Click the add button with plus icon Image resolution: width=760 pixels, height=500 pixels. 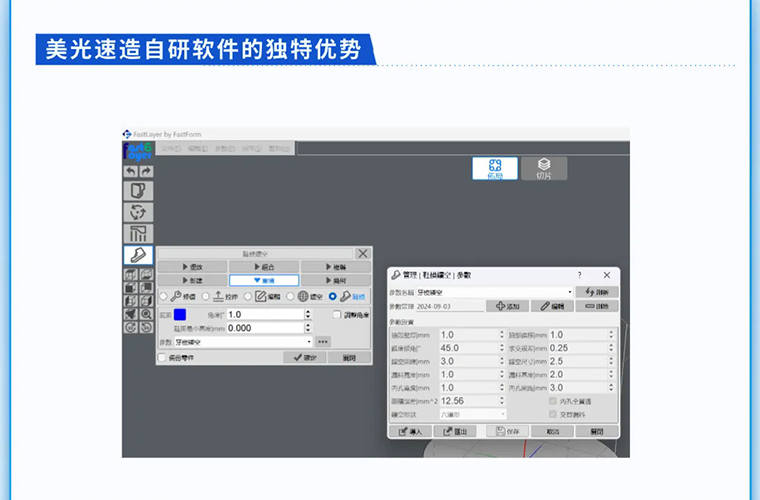(507, 306)
